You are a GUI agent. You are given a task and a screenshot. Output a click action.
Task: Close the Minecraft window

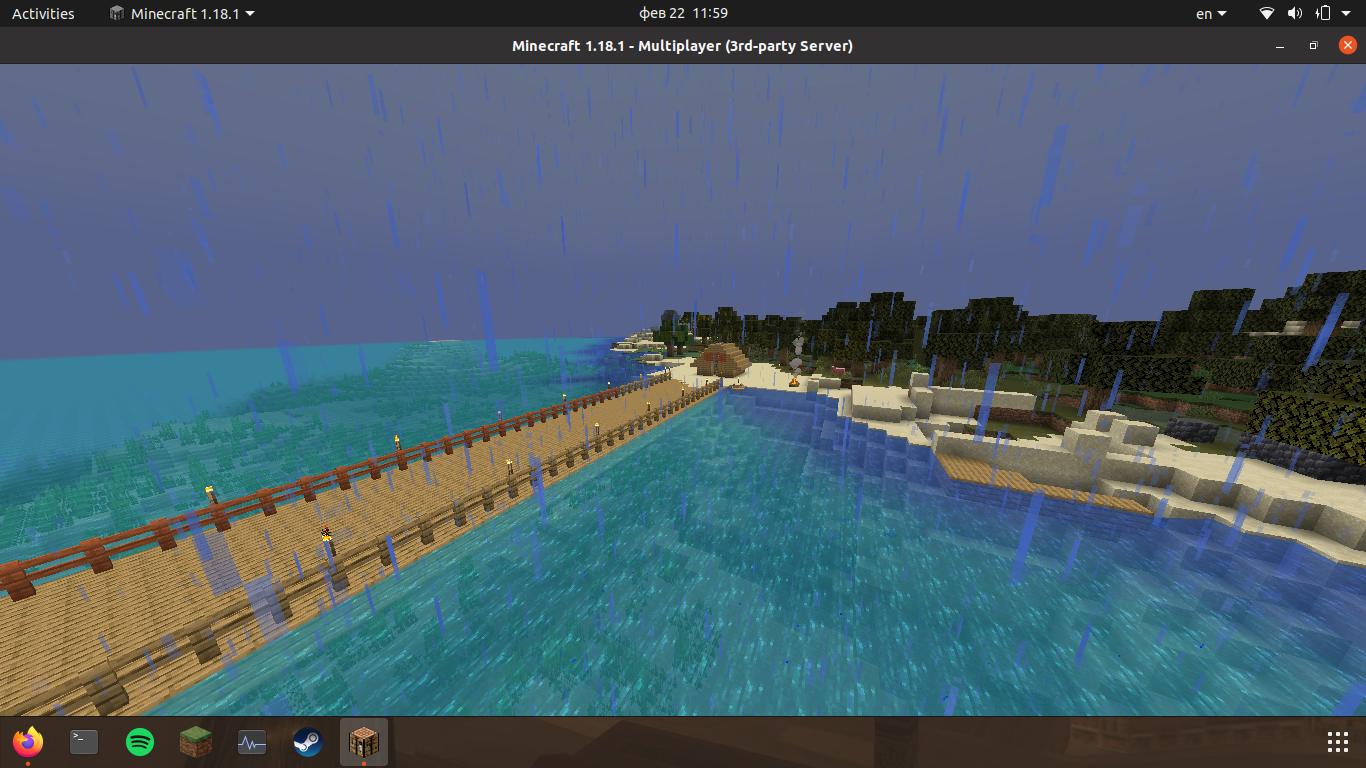[1347, 46]
